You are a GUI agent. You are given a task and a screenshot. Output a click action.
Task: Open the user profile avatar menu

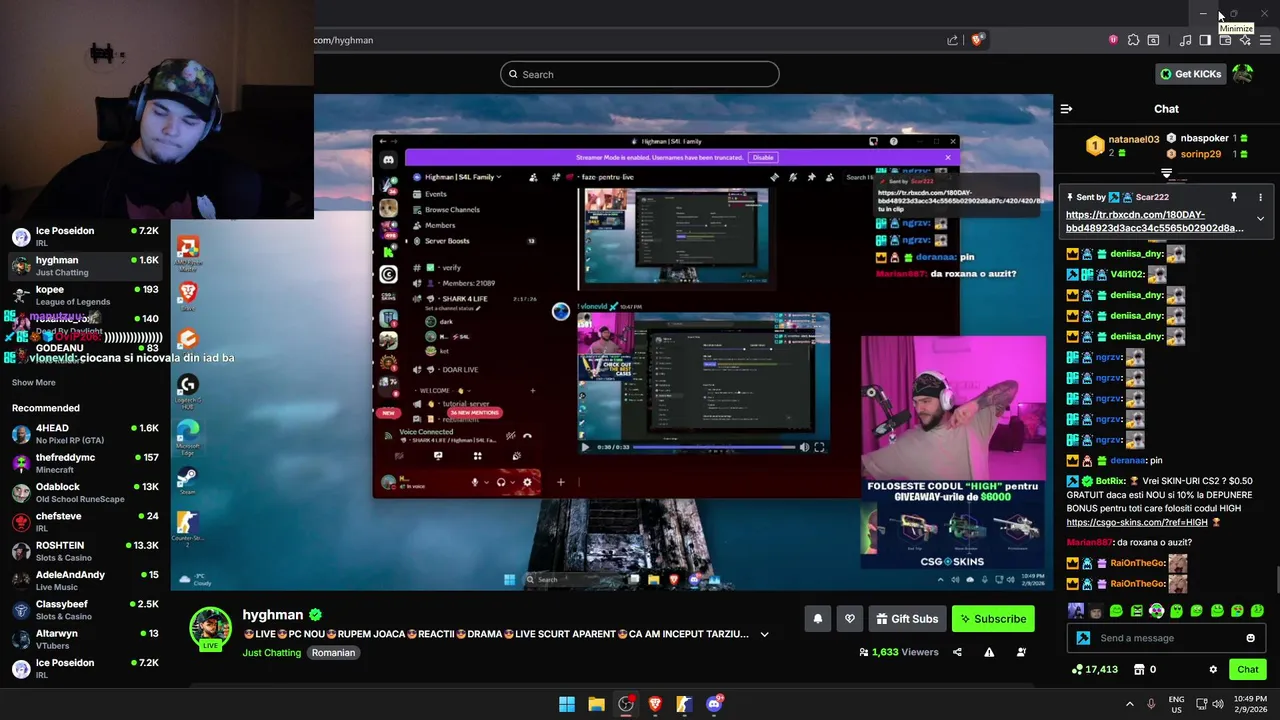pos(1243,74)
